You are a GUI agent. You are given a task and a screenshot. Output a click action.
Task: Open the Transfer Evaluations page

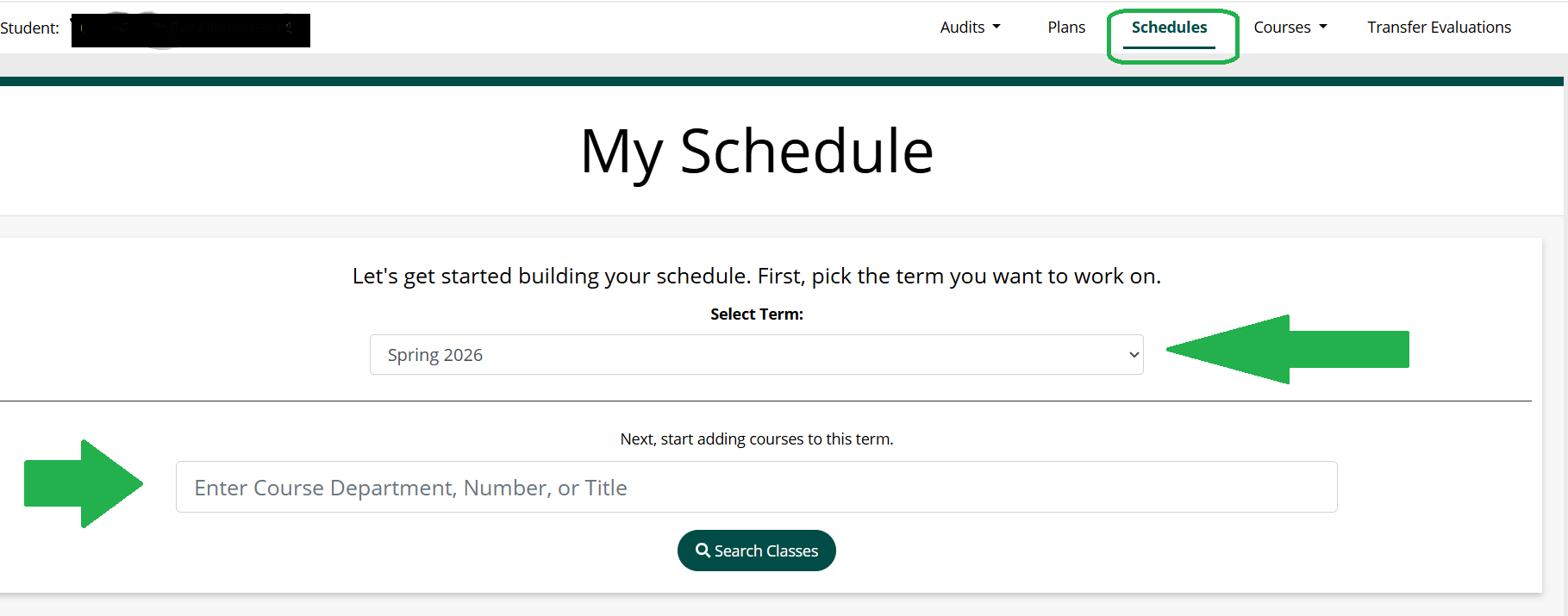(x=1438, y=27)
